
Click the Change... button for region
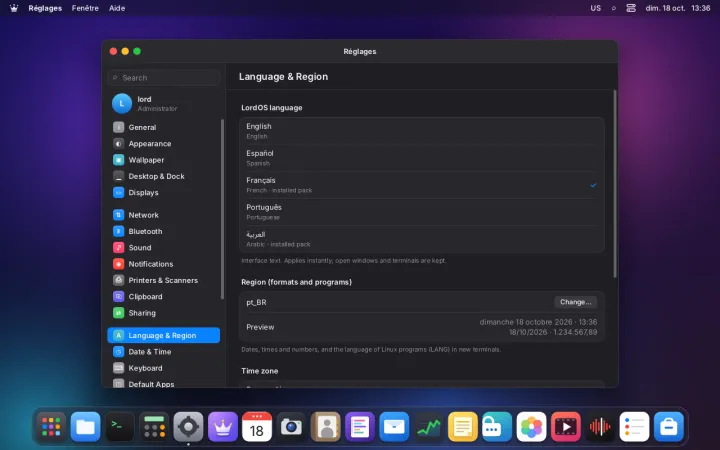[575, 302]
